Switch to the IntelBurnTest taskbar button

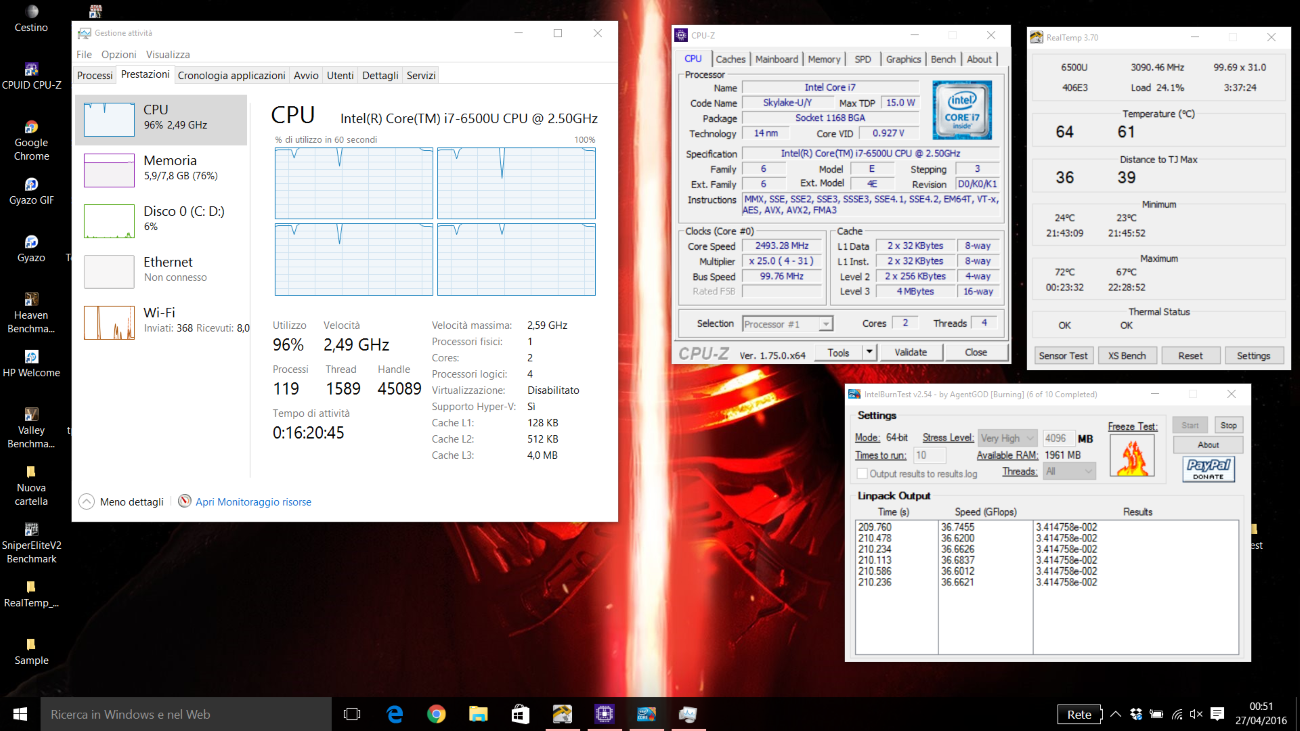pyautogui.click(x=645, y=714)
